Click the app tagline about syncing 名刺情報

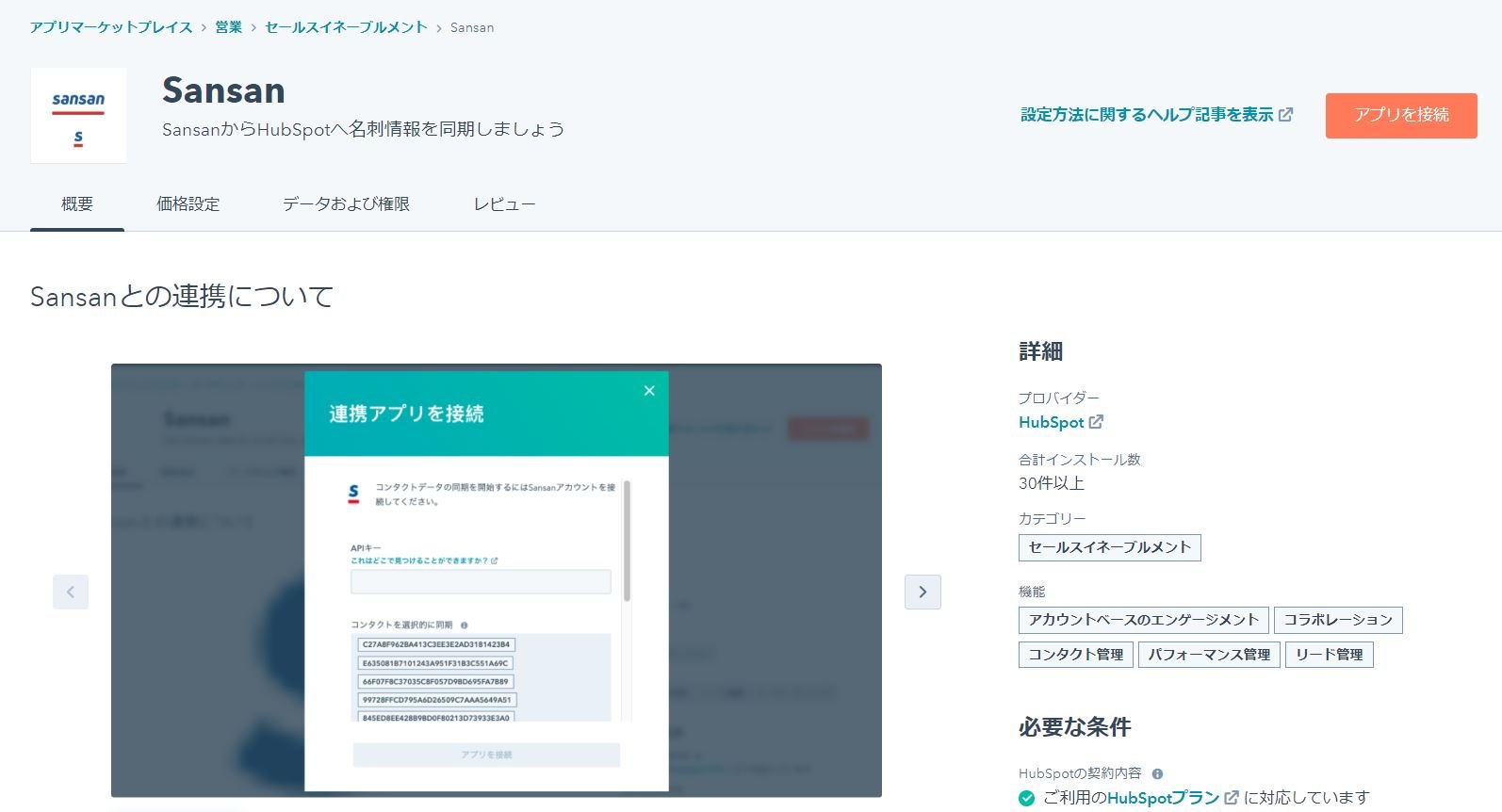point(364,129)
